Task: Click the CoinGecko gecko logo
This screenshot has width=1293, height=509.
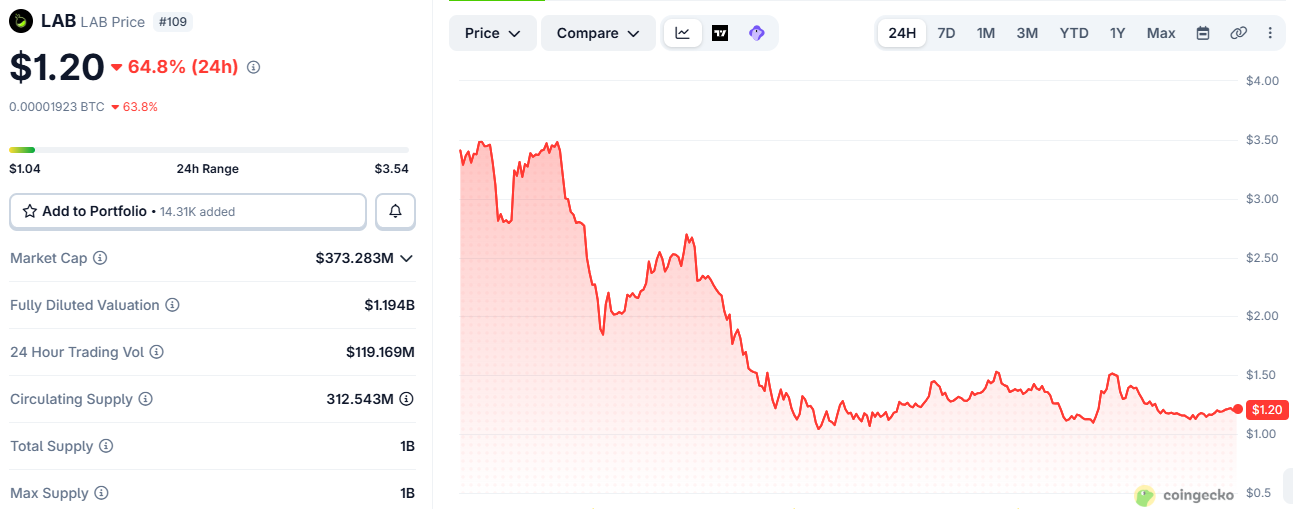Action: [x=1145, y=494]
